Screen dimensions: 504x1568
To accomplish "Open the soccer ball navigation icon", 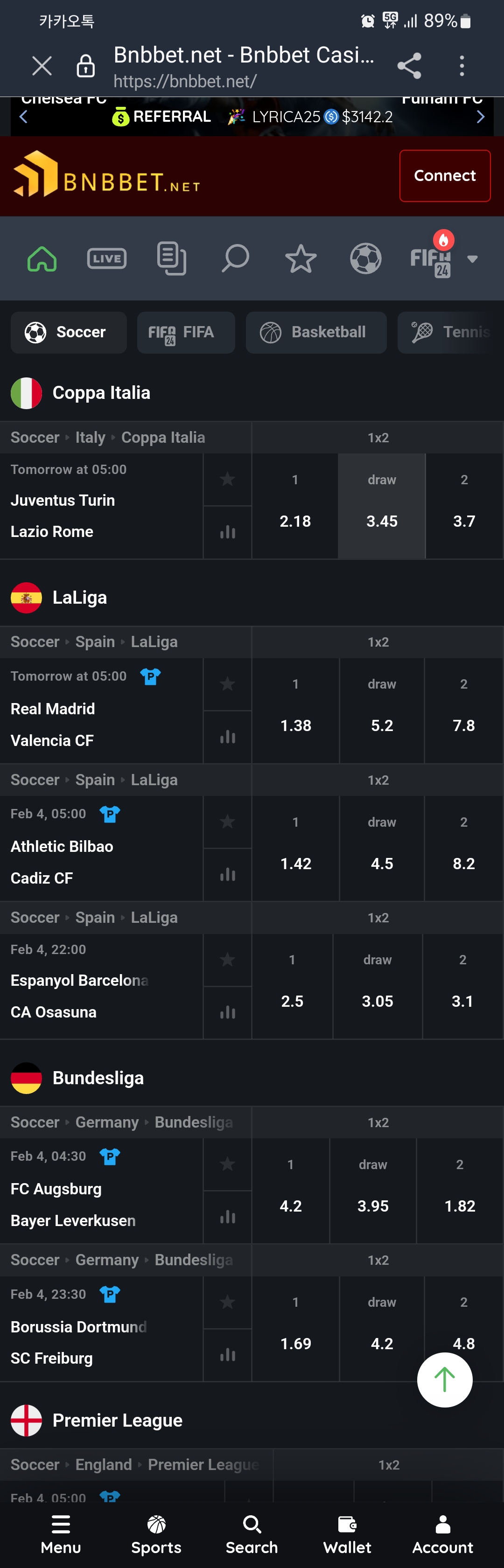I will (x=366, y=259).
